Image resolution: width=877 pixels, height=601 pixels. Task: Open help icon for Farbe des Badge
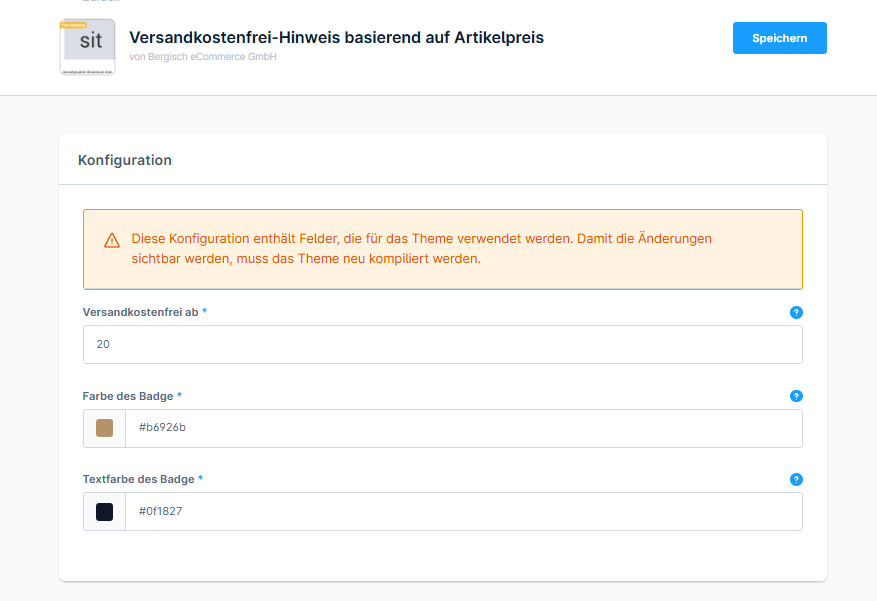(796, 396)
